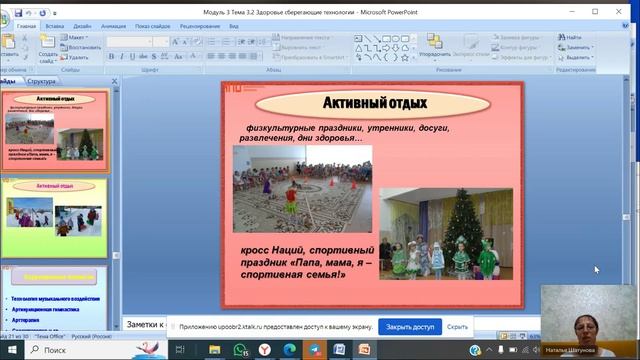Select the Triangle shape in the shapes gallery
640x360 pixels.
[358, 48]
